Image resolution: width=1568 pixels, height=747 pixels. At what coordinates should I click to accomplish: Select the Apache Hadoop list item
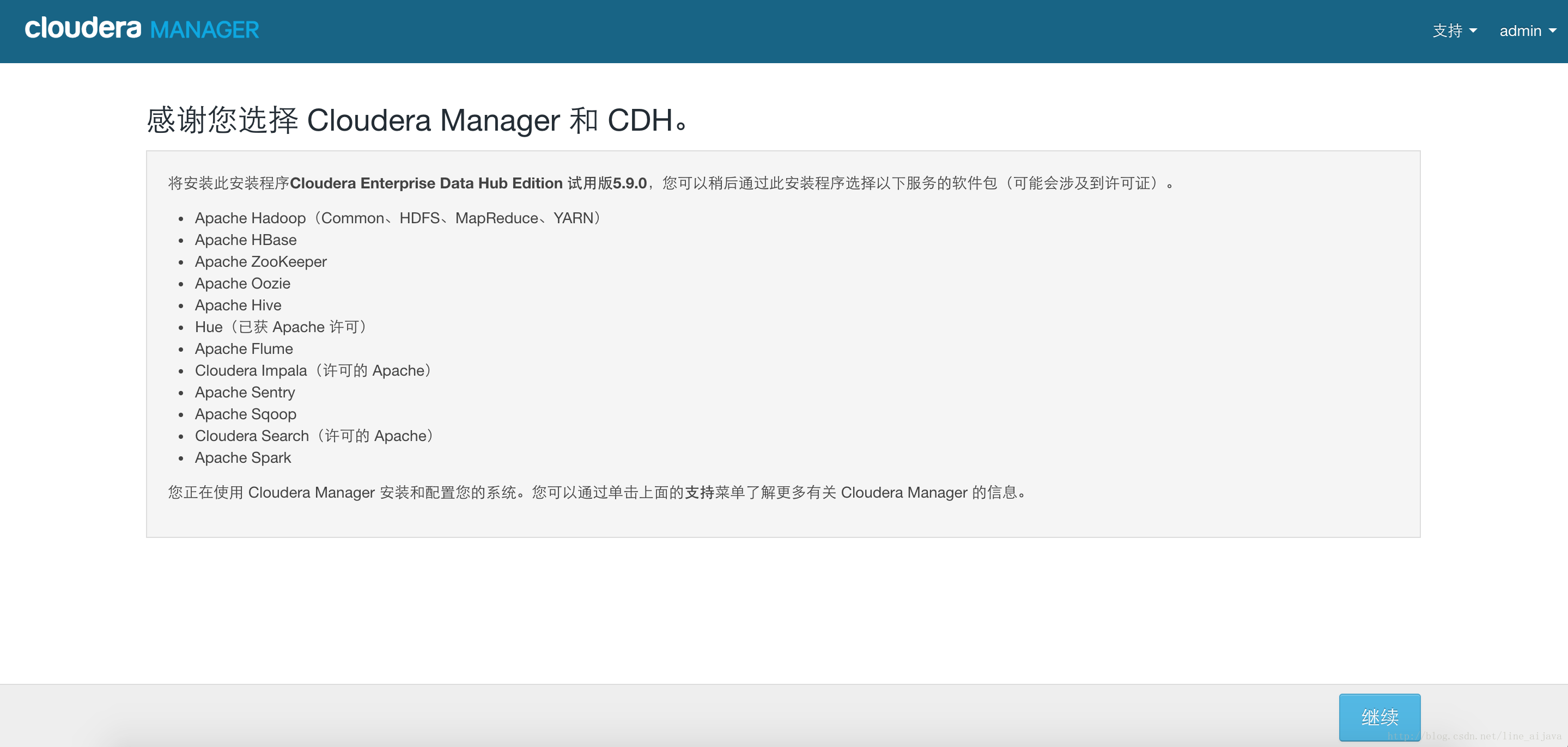pos(399,218)
